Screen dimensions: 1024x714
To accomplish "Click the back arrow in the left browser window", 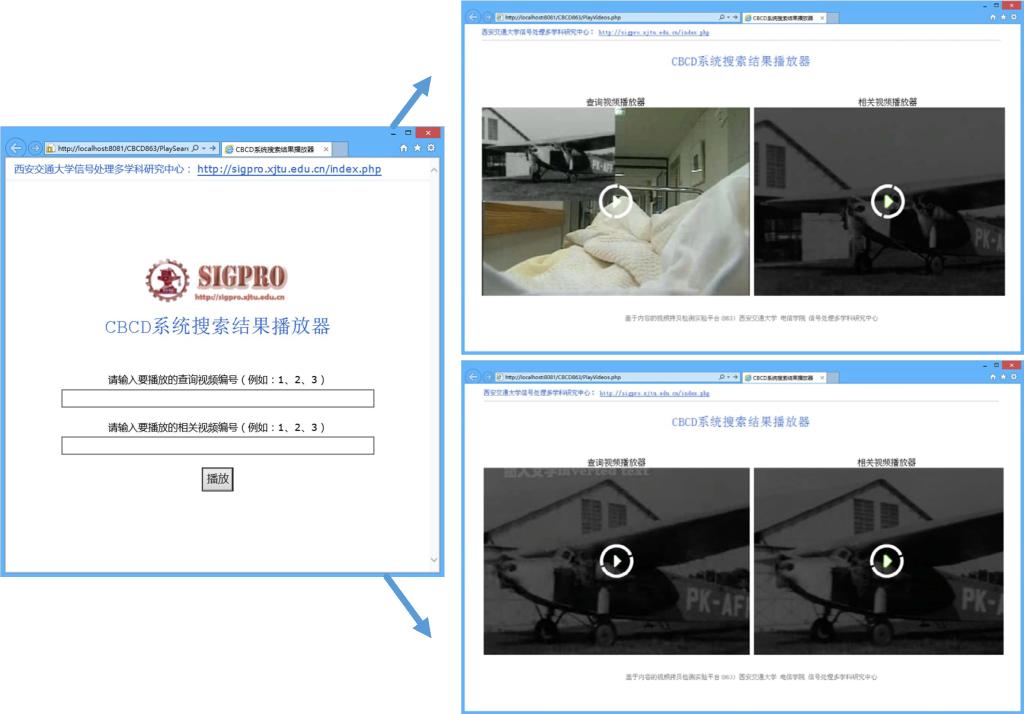I will click(15, 148).
